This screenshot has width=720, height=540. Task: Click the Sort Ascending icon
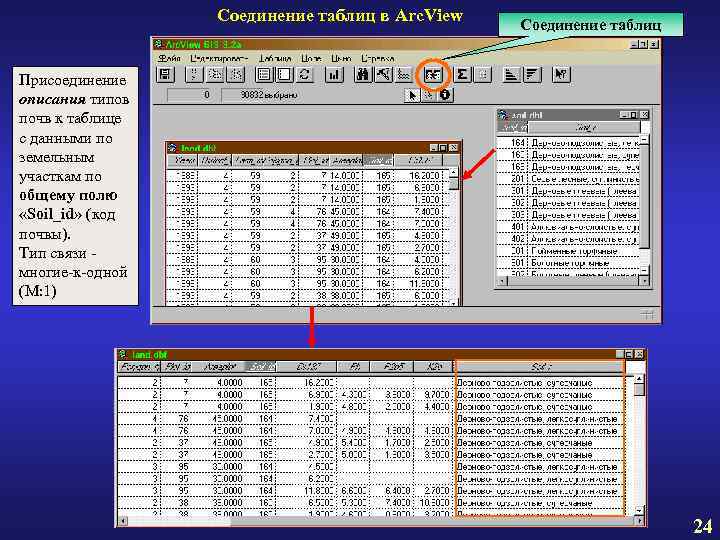pos(511,74)
